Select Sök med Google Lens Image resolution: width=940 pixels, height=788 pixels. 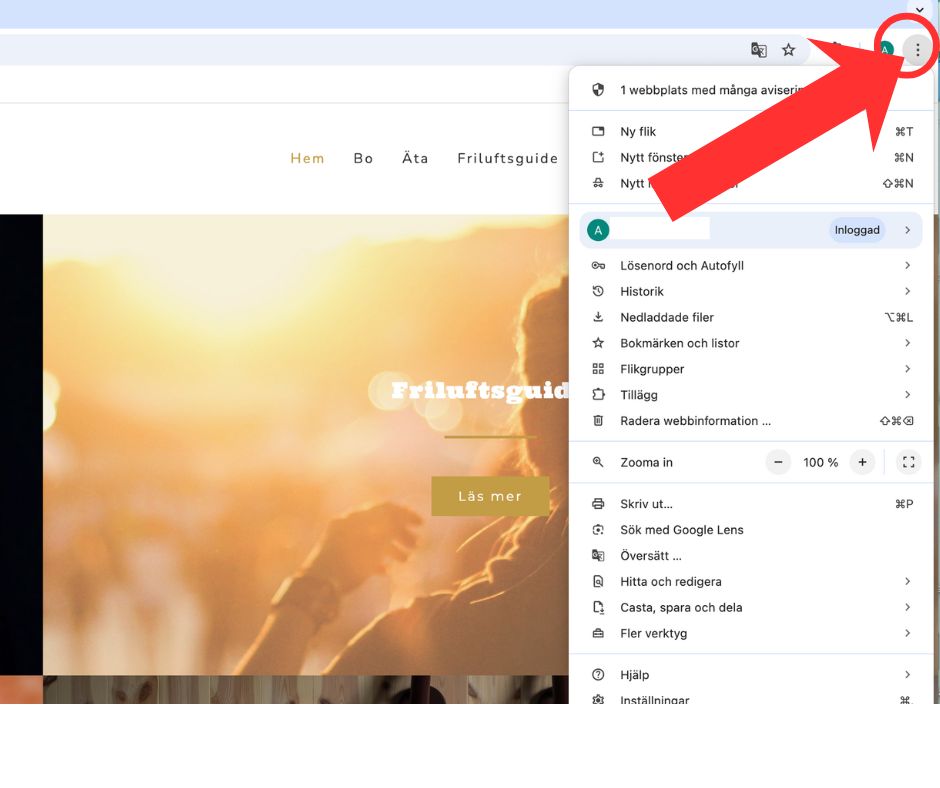tap(682, 530)
